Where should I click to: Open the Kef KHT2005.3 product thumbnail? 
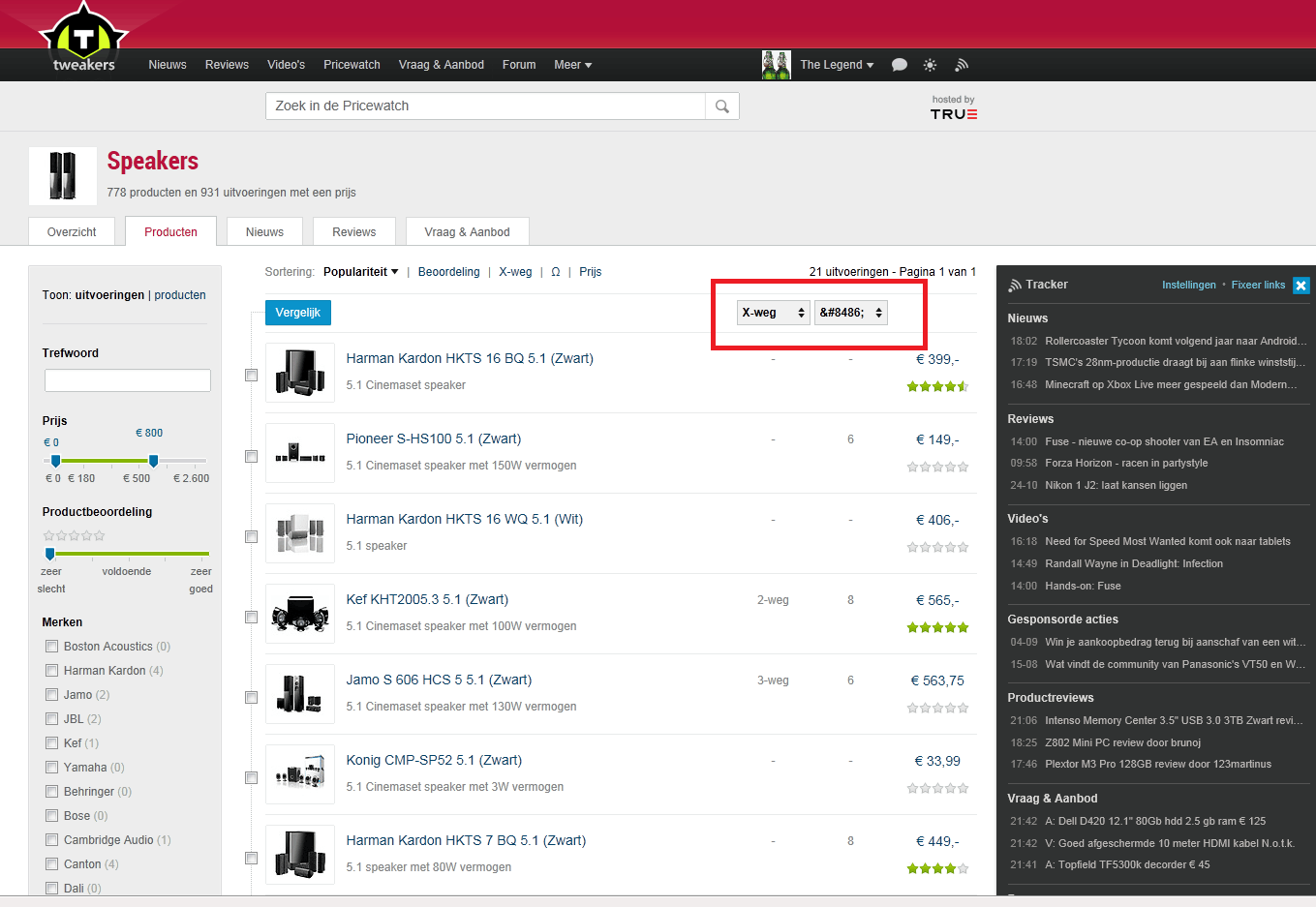300,614
